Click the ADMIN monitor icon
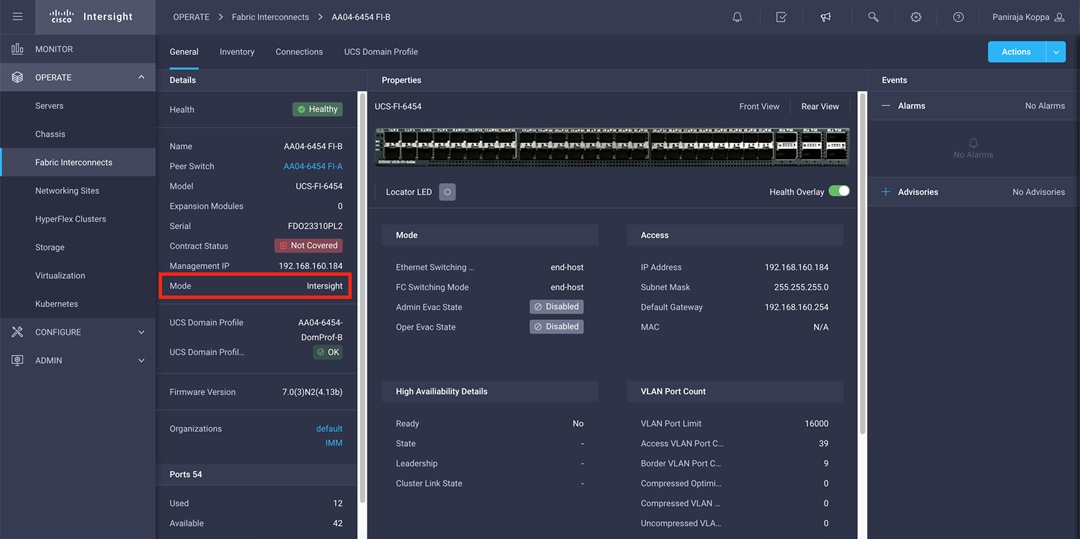Screen dimensions: 1080x539 point(17,360)
